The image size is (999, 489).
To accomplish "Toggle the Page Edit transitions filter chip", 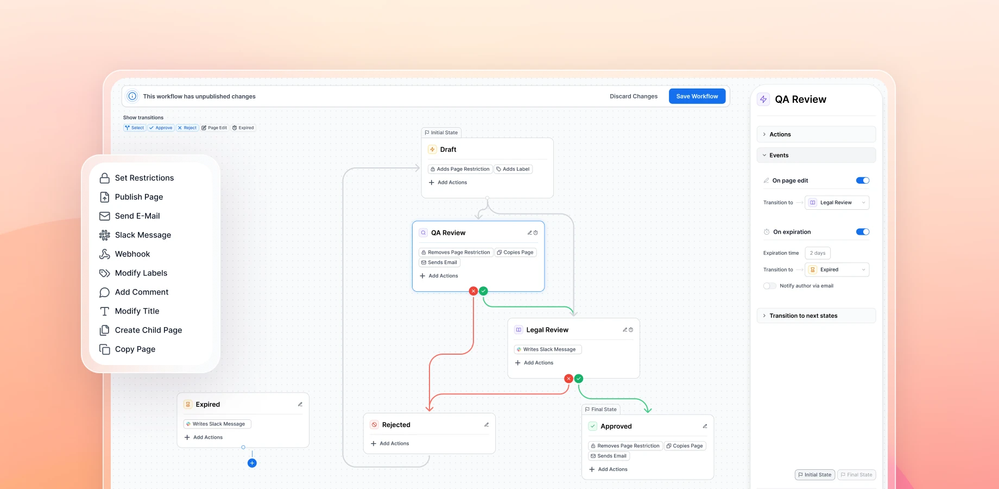I will click(x=214, y=127).
